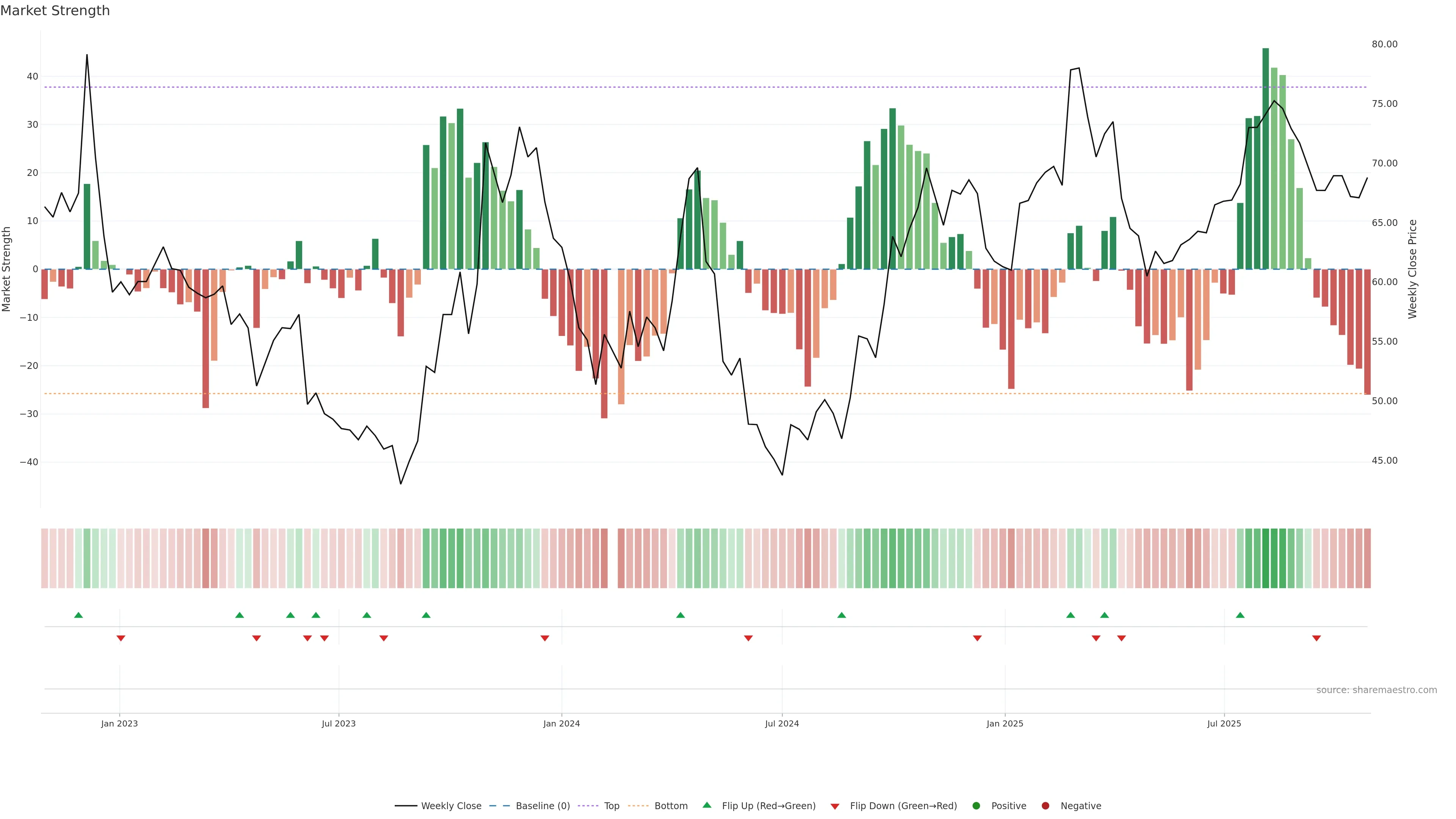
Task: Click the first green flip-up marker before Jan 2023
Action: click(x=78, y=615)
